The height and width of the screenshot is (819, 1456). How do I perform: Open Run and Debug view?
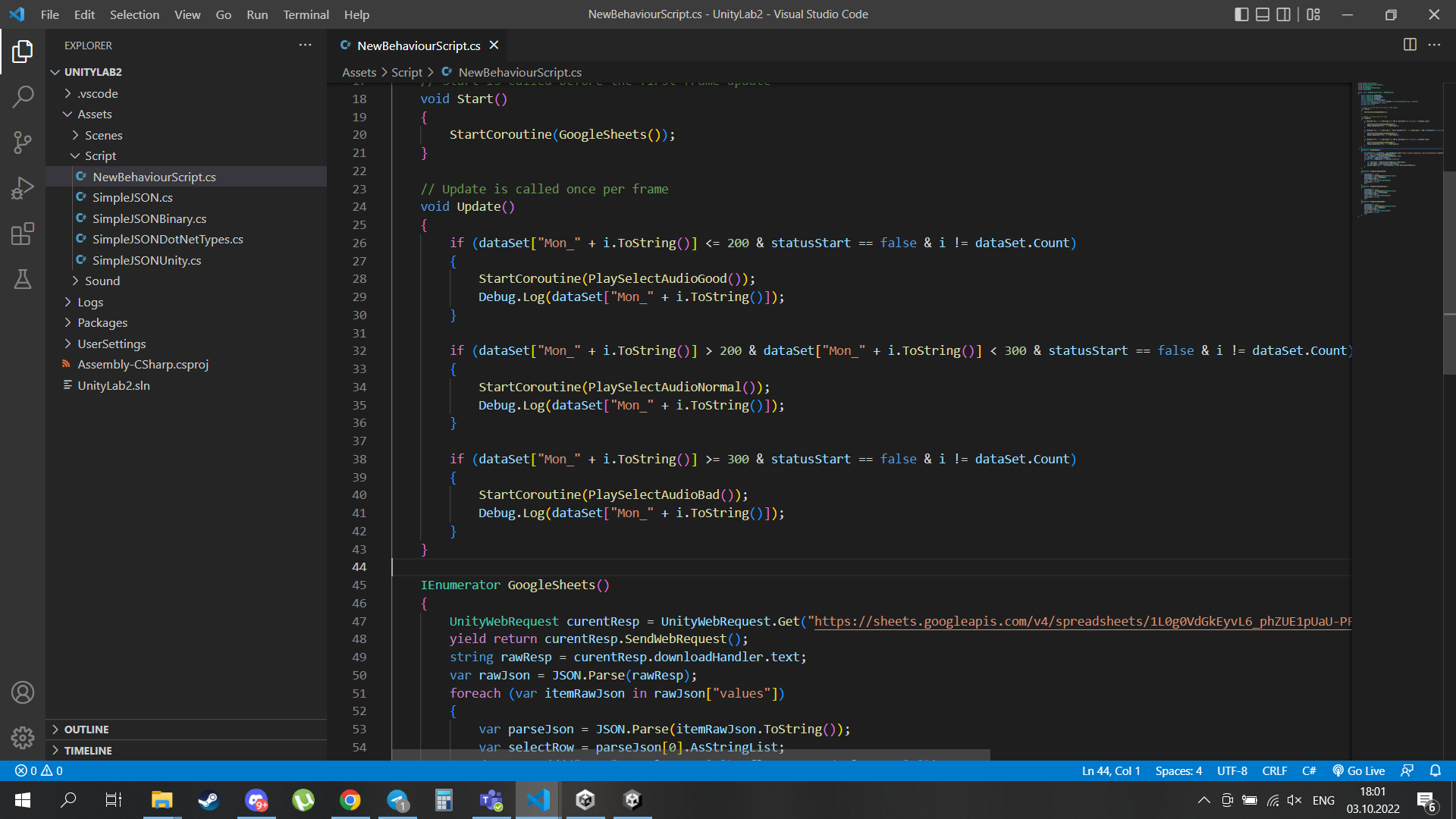23,188
